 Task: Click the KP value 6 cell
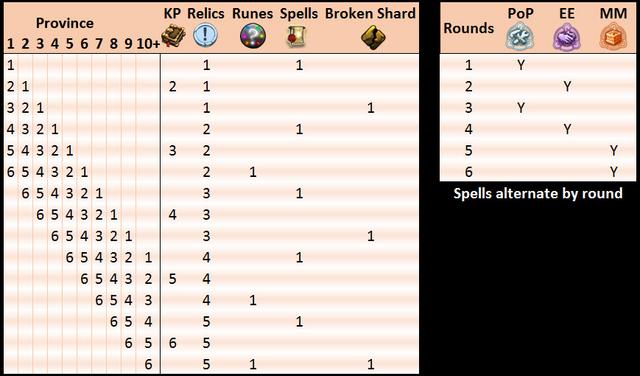(173, 343)
